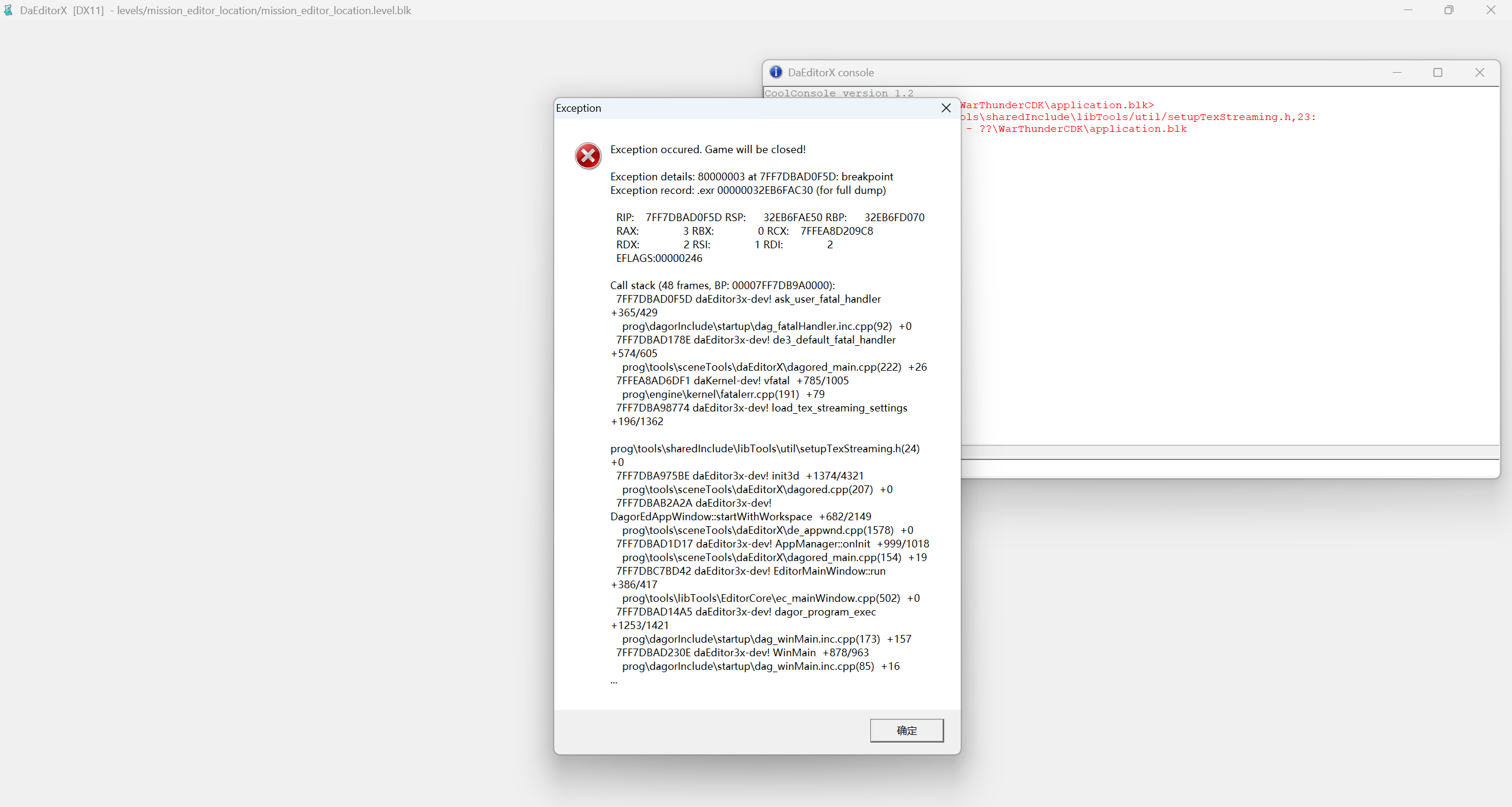Close the main DaEditorX window
The width and height of the screenshot is (1512, 807).
1491,10
